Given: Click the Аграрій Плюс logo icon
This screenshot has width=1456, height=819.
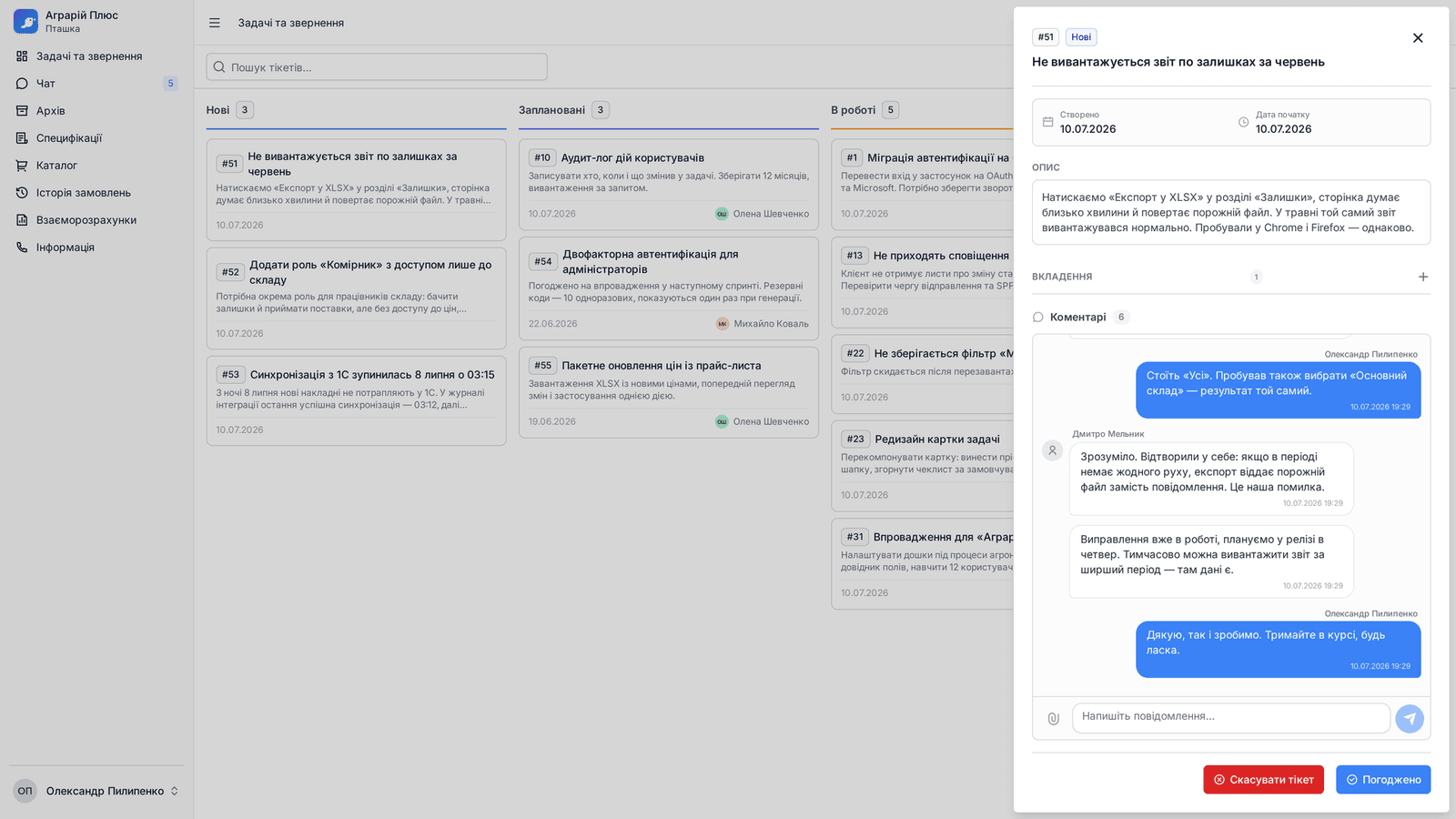Looking at the screenshot, I should 25,21.
